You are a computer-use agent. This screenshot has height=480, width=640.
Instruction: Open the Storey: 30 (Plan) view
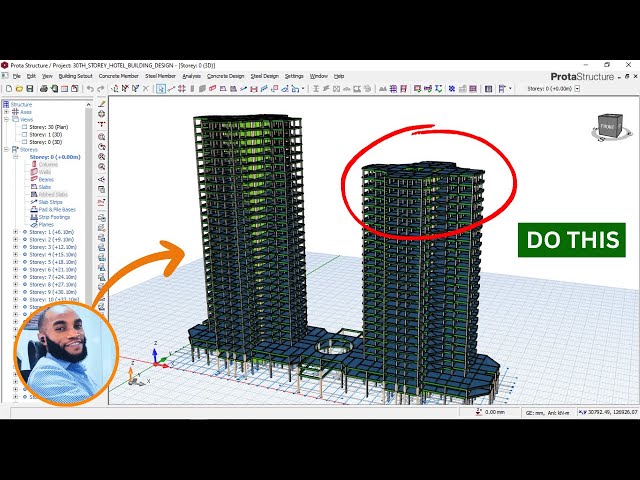(49, 127)
